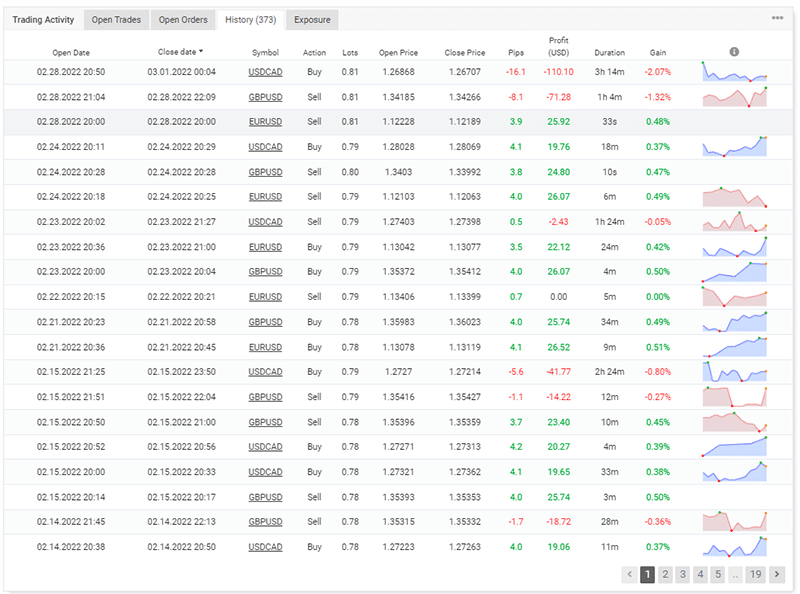This screenshot has height=594, width=800.
Task: Click ellipsis pagination button
Action: [735, 574]
